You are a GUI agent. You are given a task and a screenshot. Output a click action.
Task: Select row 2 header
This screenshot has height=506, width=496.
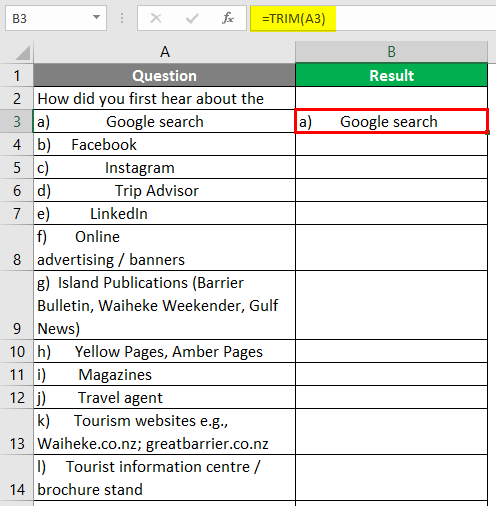coord(17,98)
